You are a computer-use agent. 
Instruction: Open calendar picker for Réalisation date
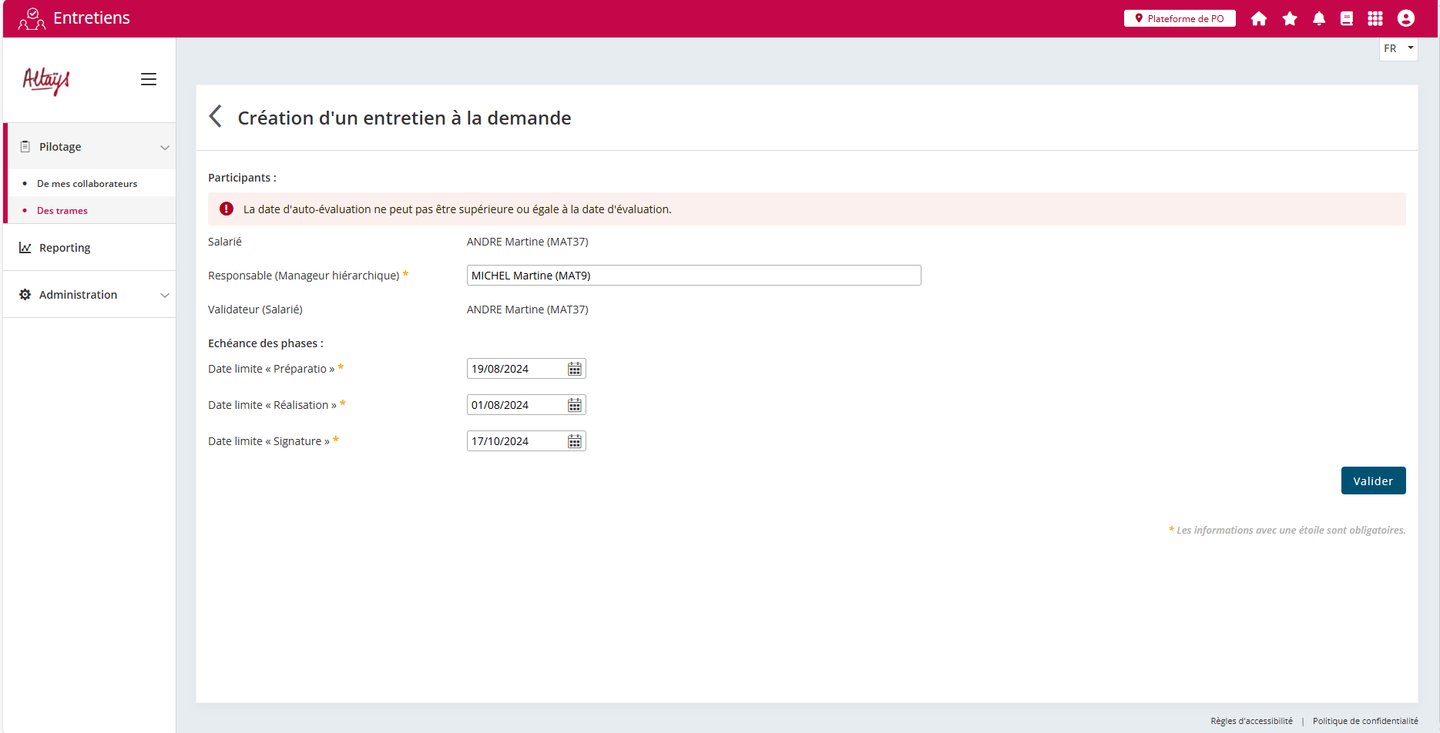pyautogui.click(x=575, y=405)
